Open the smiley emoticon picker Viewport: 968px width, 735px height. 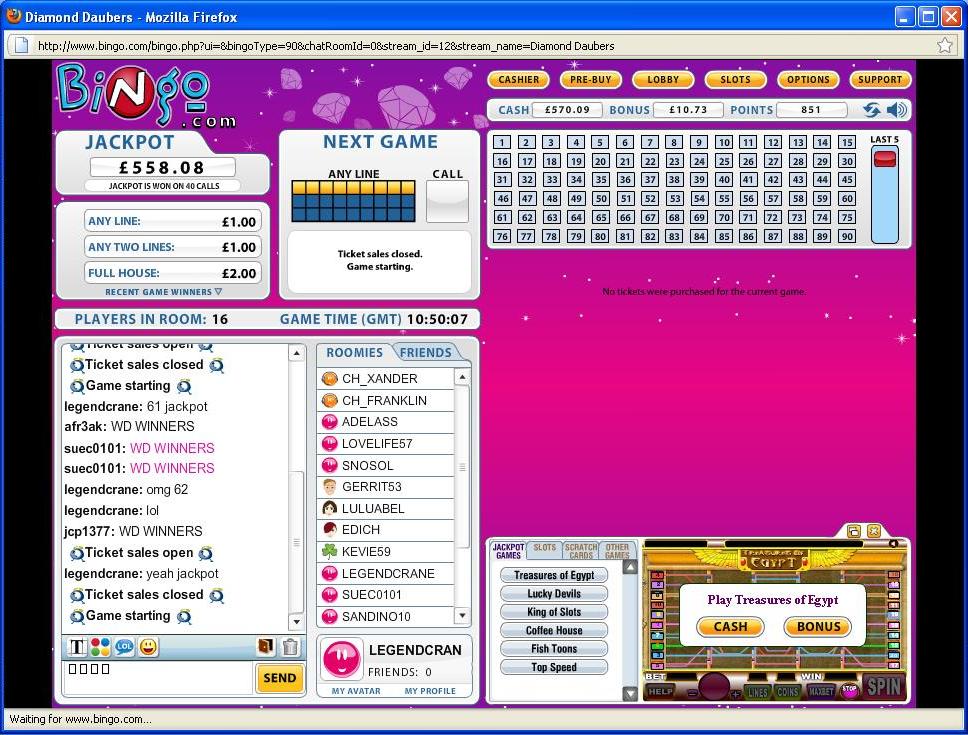(x=148, y=647)
